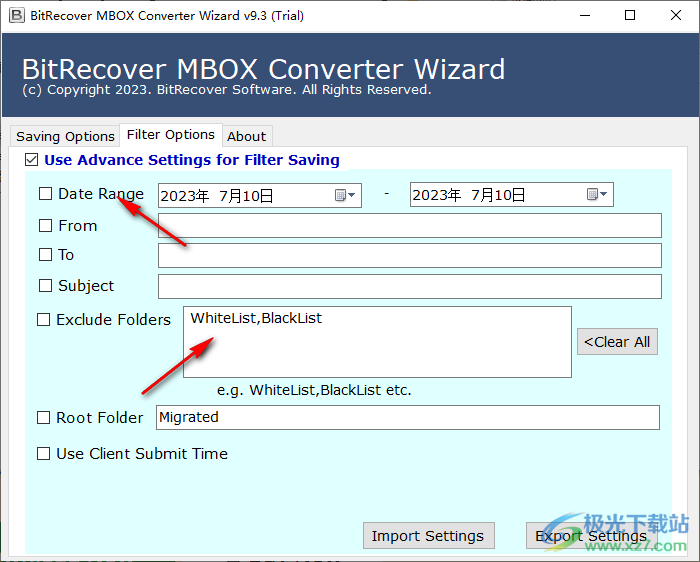700x562 pixels.
Task: Open the About tab
Action: (246, 136)
